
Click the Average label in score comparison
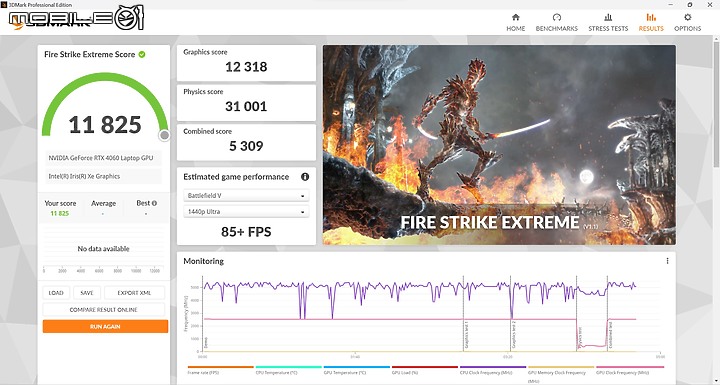(x=103, y=203)
